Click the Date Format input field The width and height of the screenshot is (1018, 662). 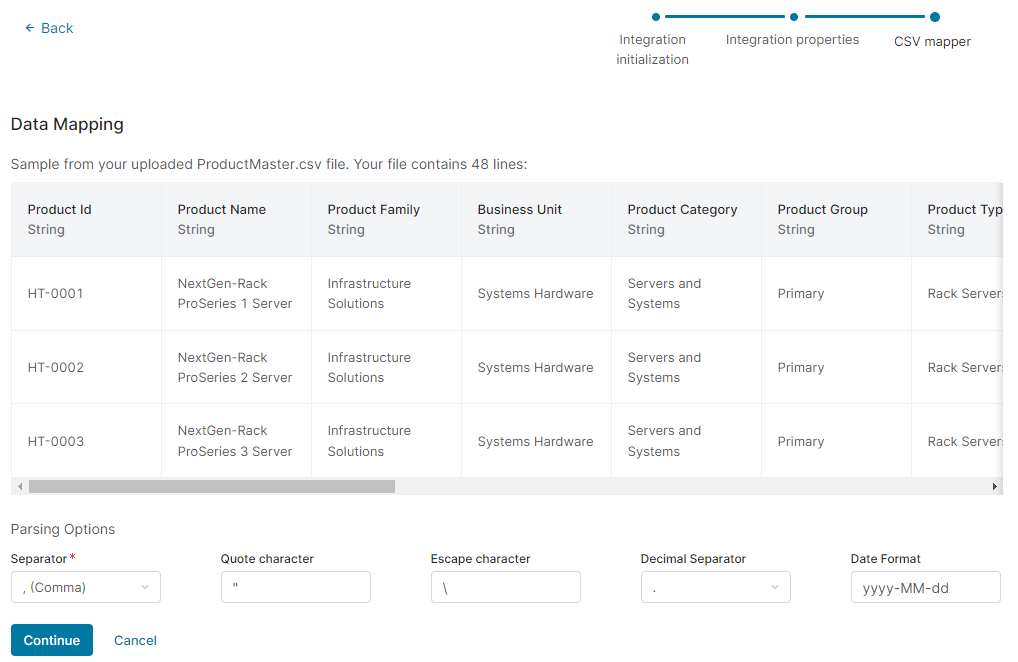click(925, 588)
